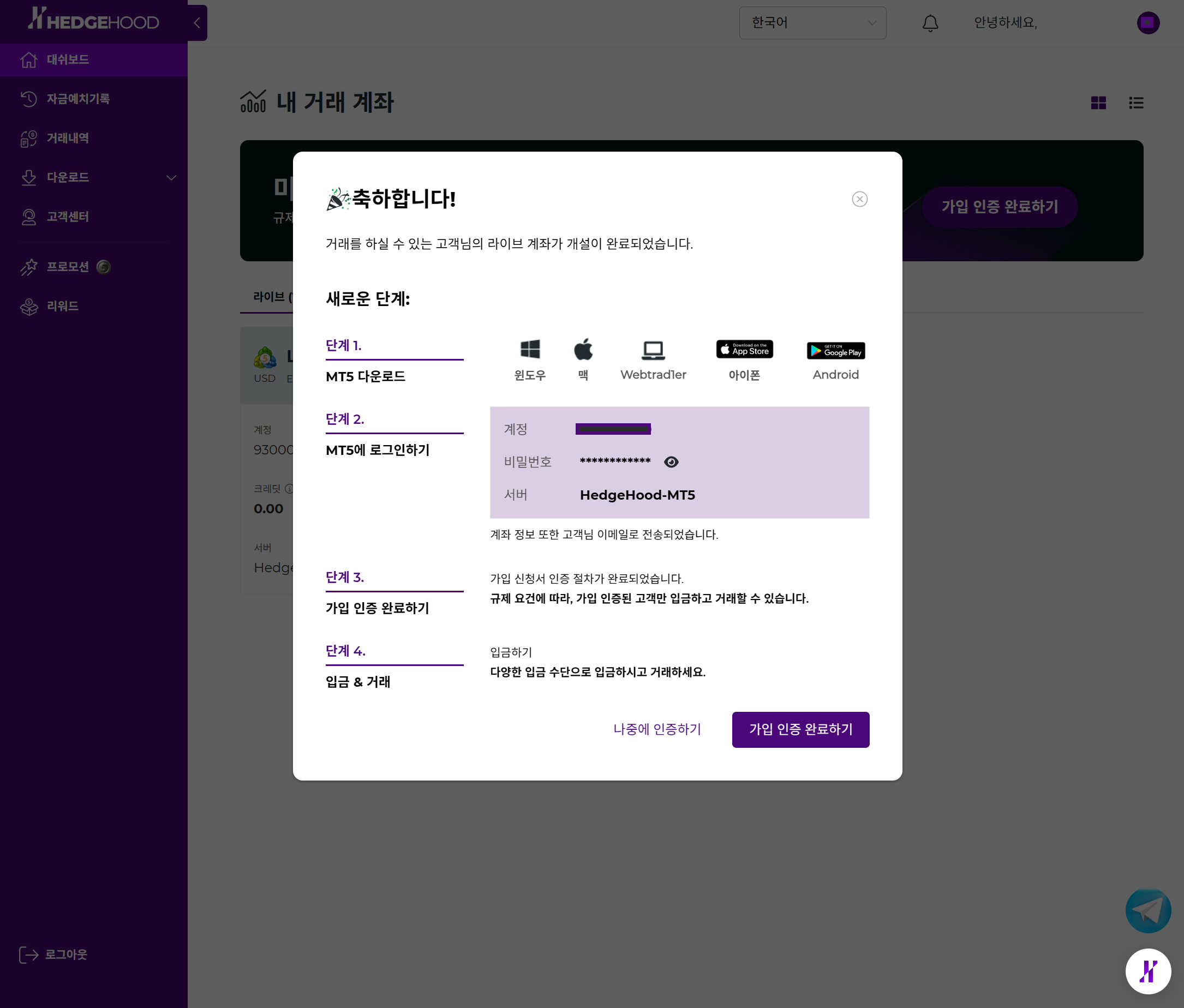Click the HedgeHood logo
1184x1008 pixels.
point(94,19)
